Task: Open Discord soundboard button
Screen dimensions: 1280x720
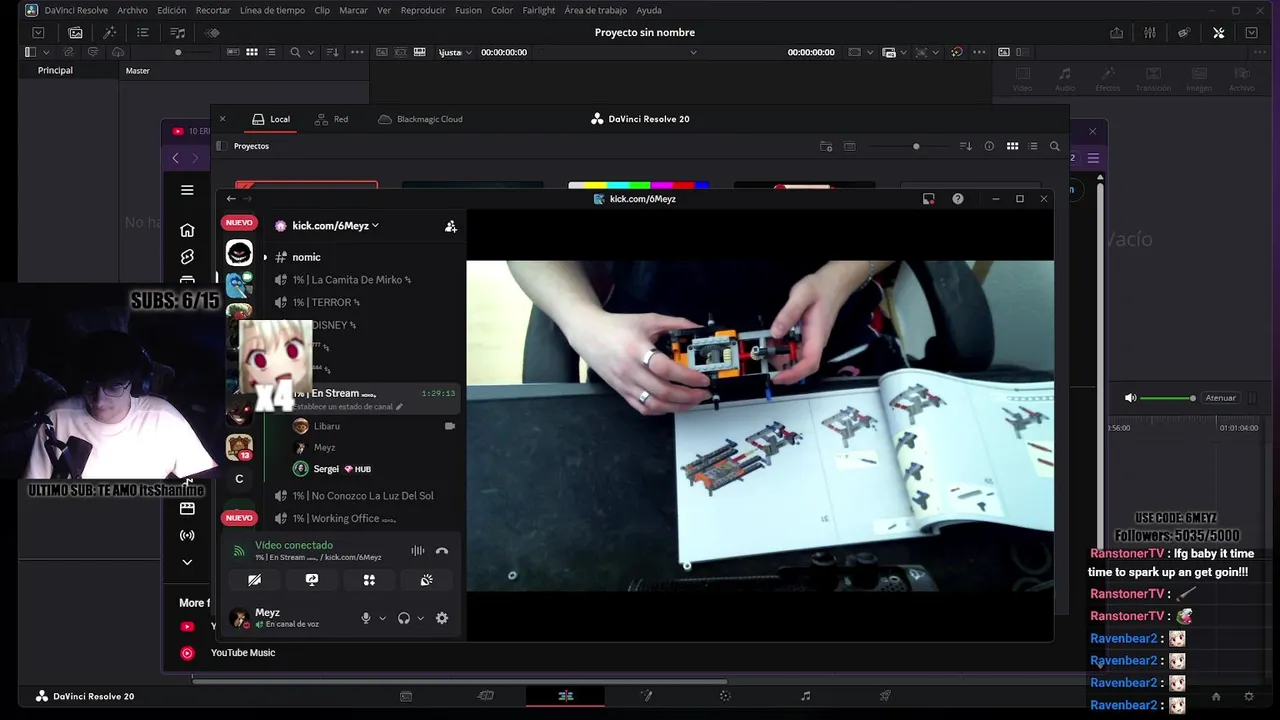Action: 426,580
